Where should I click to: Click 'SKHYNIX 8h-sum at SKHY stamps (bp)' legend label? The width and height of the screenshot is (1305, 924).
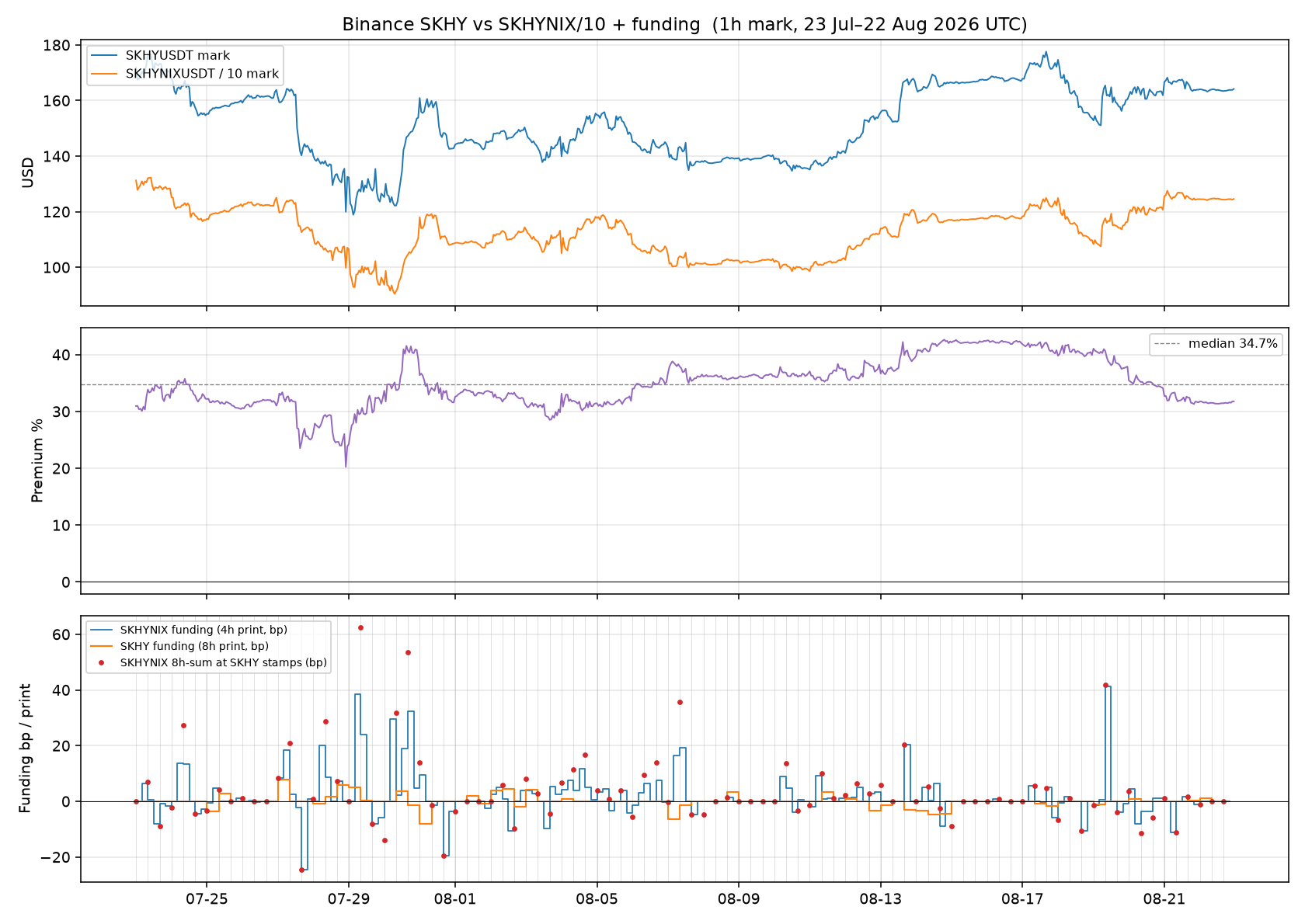point(224,663)
